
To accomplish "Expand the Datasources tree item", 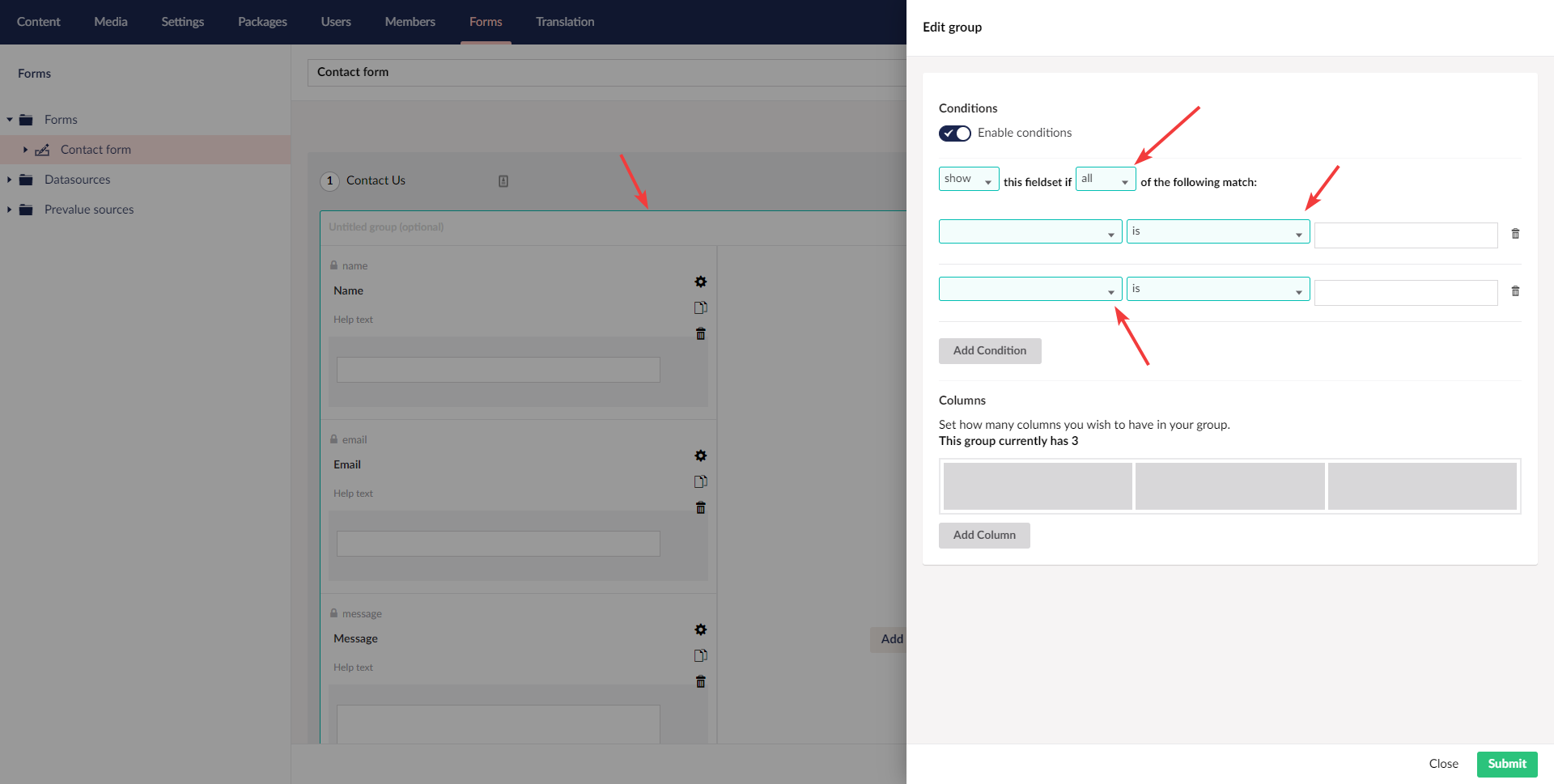I will pyautogui.click(x=8, y=179).
